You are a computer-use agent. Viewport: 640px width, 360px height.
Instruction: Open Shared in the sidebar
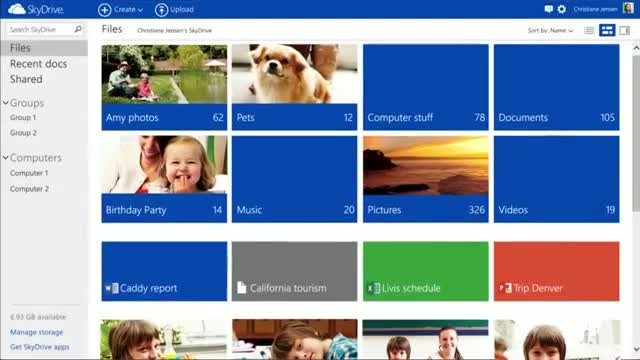pos(26,79)
